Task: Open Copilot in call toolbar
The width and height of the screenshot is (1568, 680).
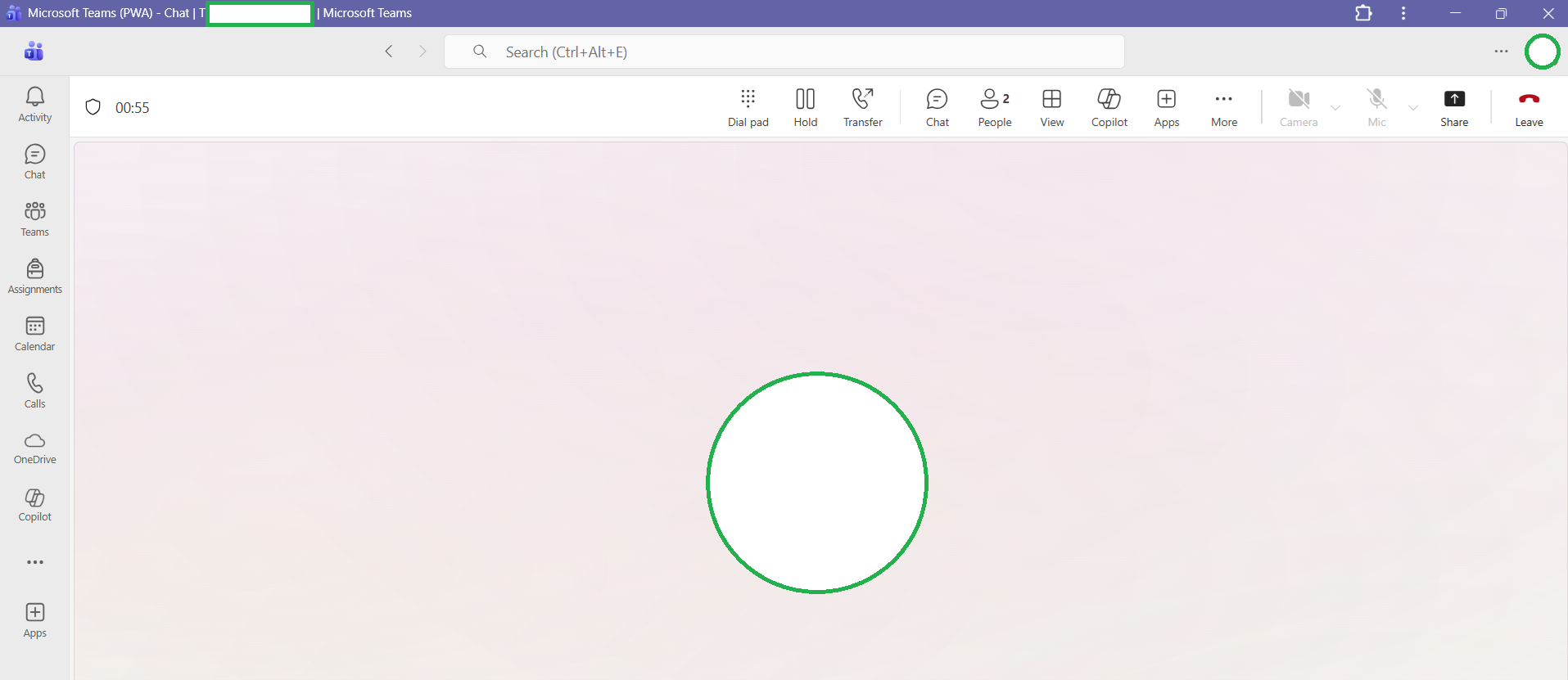Action: pyautogui.click(x=1109, y=108)
